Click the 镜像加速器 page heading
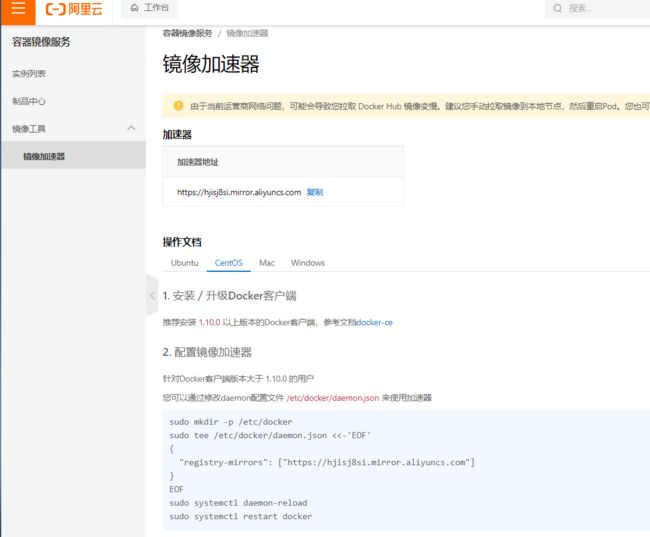 coord(211,64)
